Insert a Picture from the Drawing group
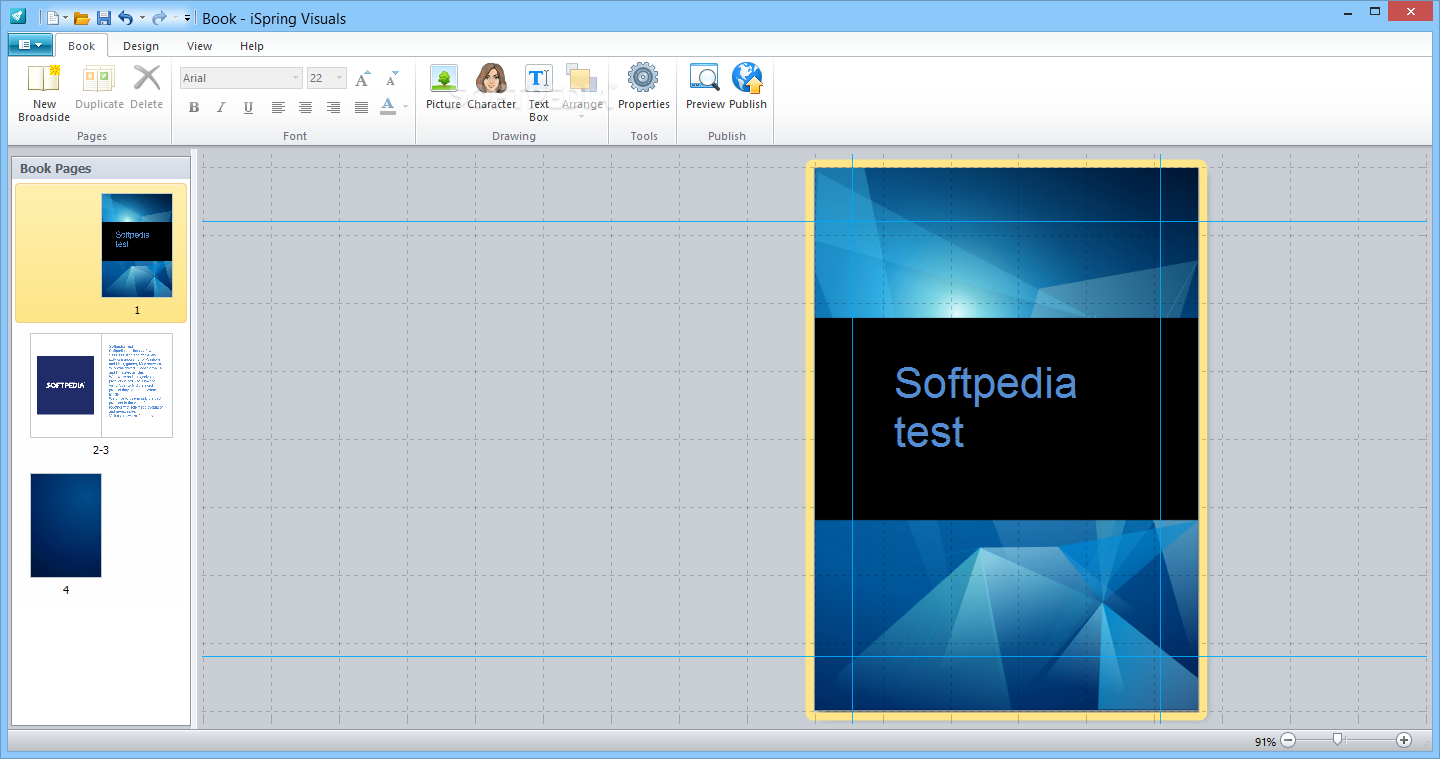Screen dimensions: 1440x759 tap(443, 87)
